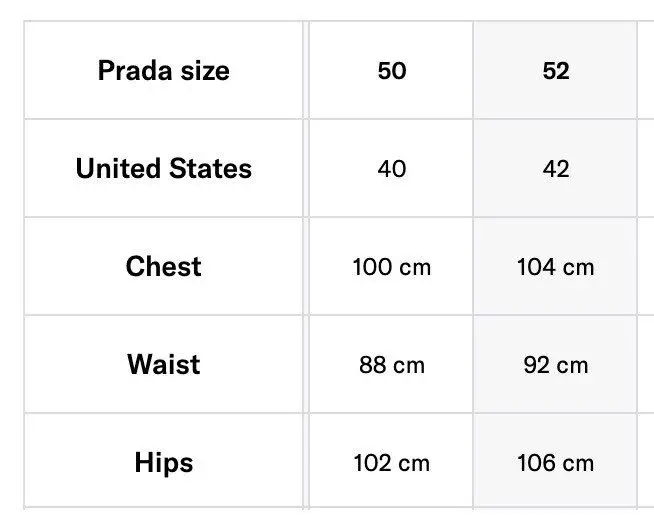Select the United States size 42 cell

(x=556, y=168)
